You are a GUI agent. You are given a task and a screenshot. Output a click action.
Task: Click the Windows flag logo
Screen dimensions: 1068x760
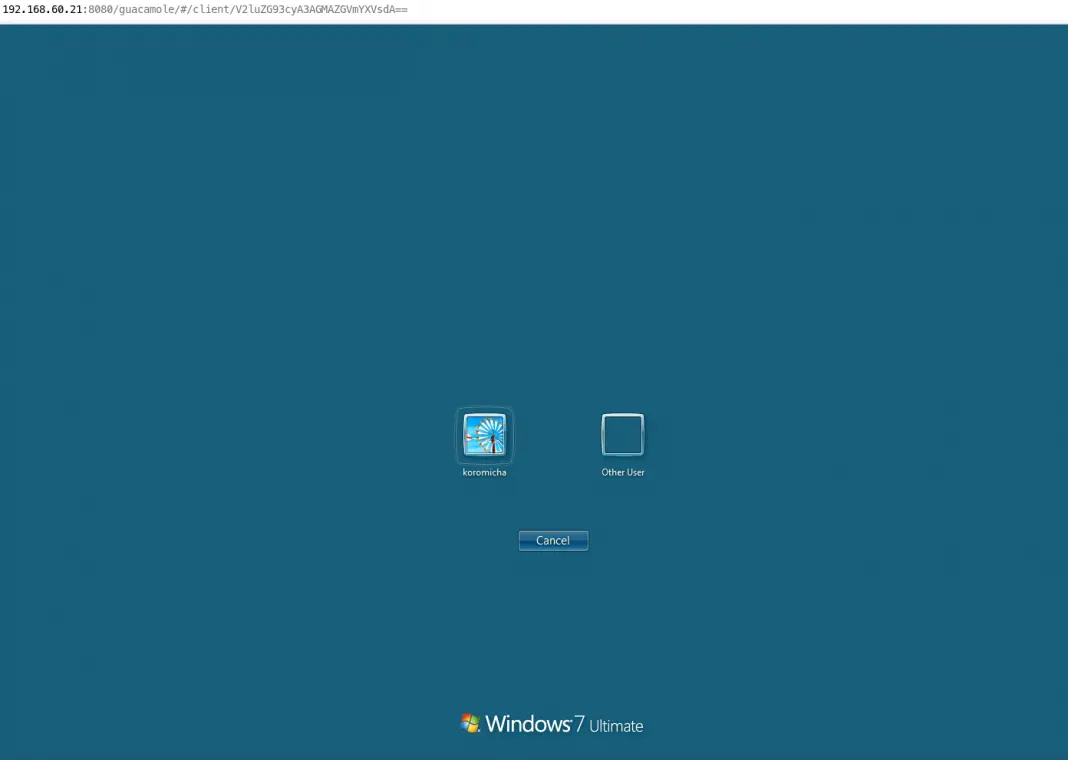[469, 722]
